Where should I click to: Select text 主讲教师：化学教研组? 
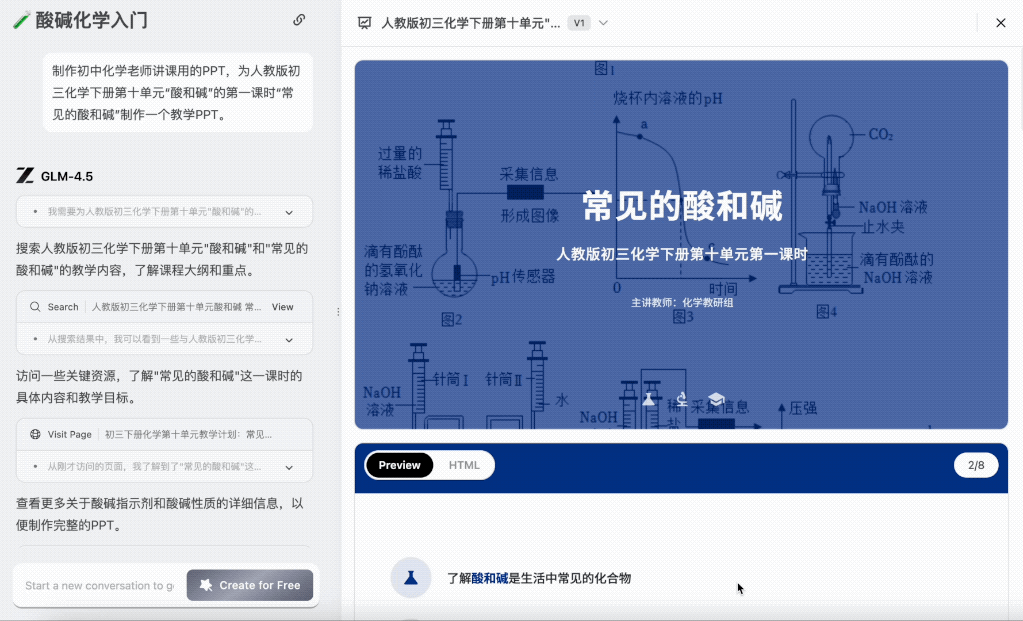(682, 303)
